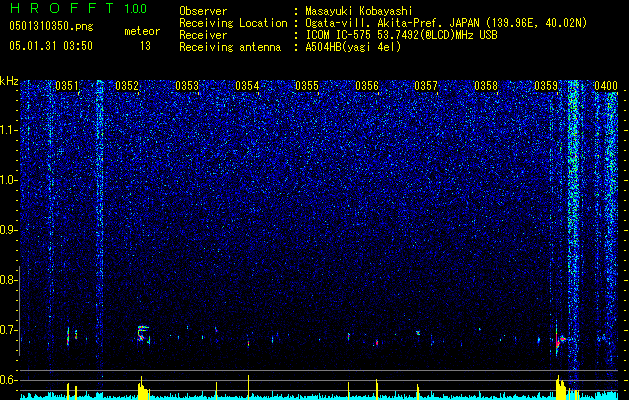The image size is (629, 400).
Task: Click the meteor echo just before 0351
Action: (x=68, y=336)
